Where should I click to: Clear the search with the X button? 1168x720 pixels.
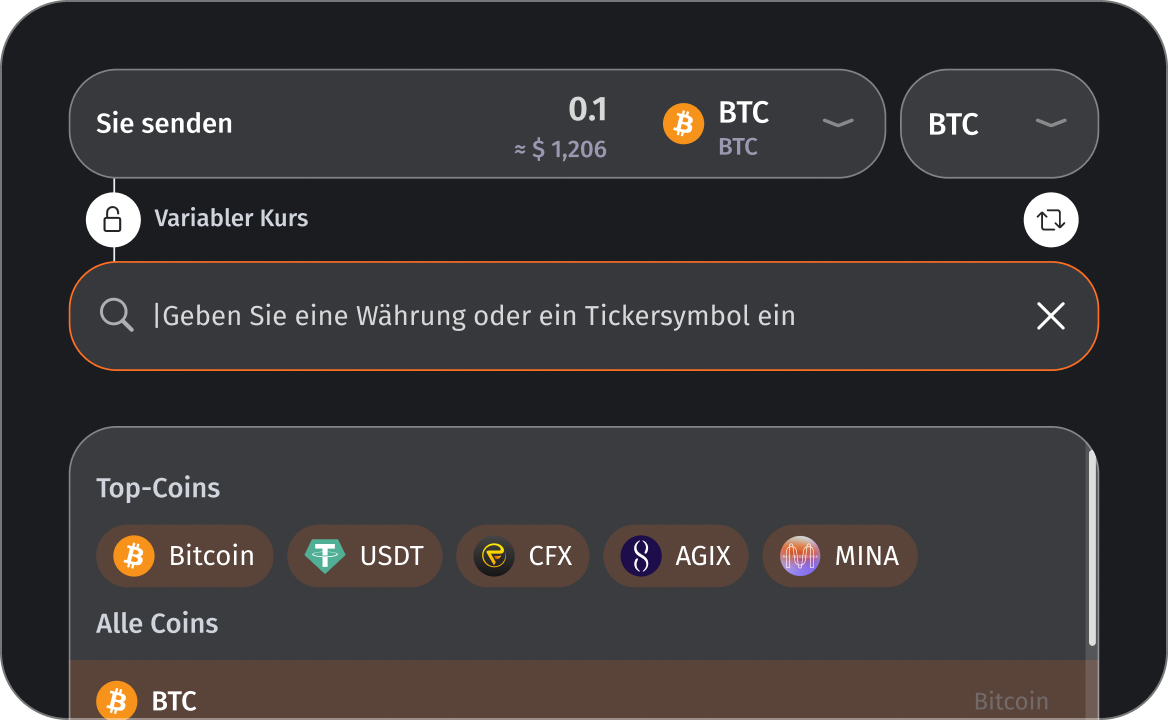point(1051,315)
